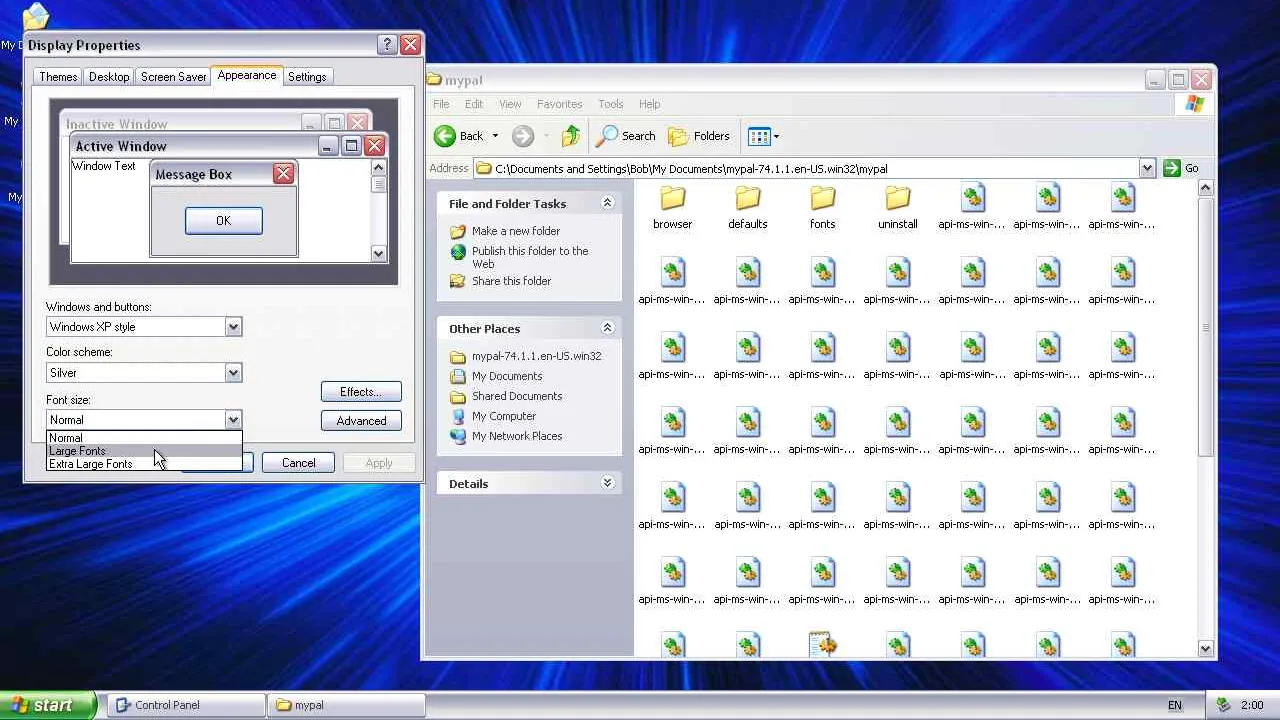Go up one folder level with the Up icon
The height and width of the screenshot is (720, 1280).
pos(571,136)
